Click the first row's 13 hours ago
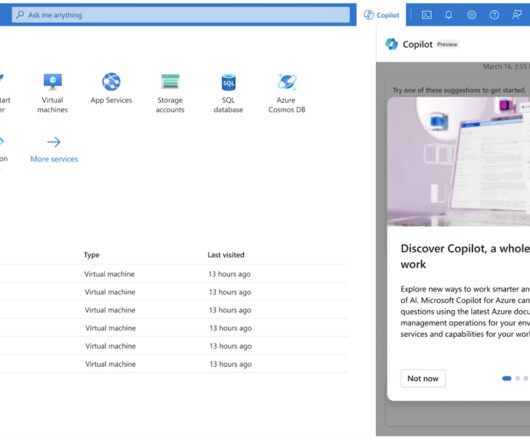 click(230, 274)
